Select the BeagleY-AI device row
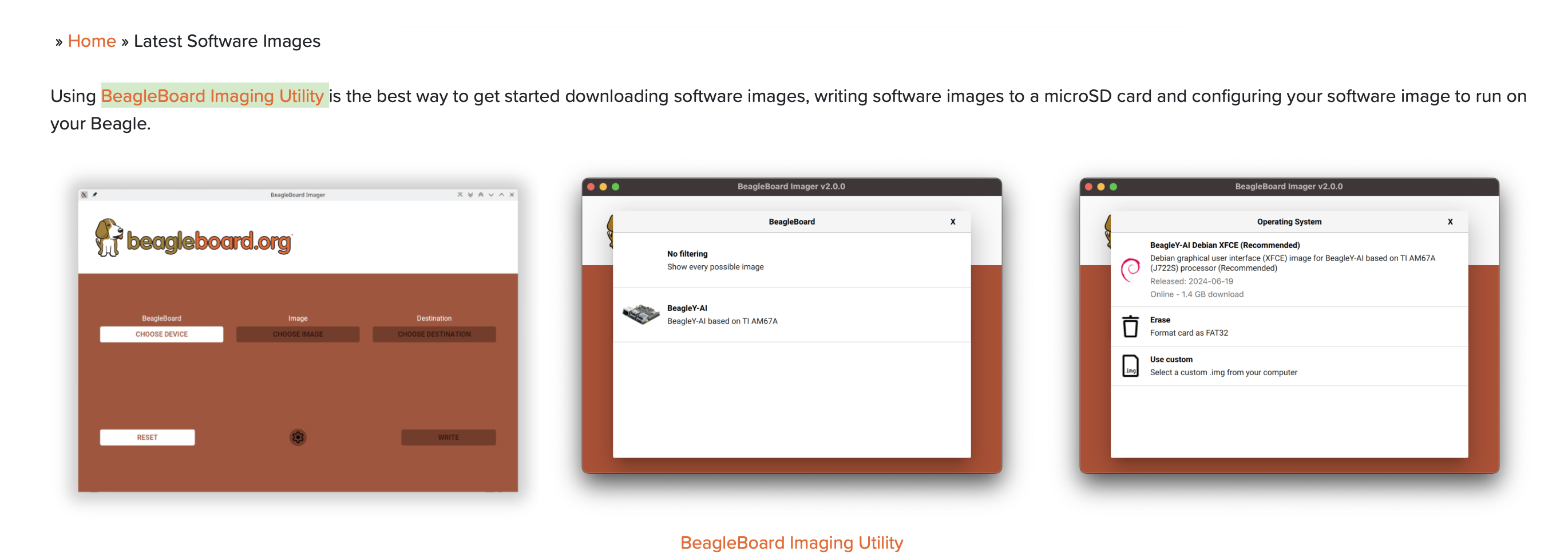Screen dimensions: 1568x559 791,315
